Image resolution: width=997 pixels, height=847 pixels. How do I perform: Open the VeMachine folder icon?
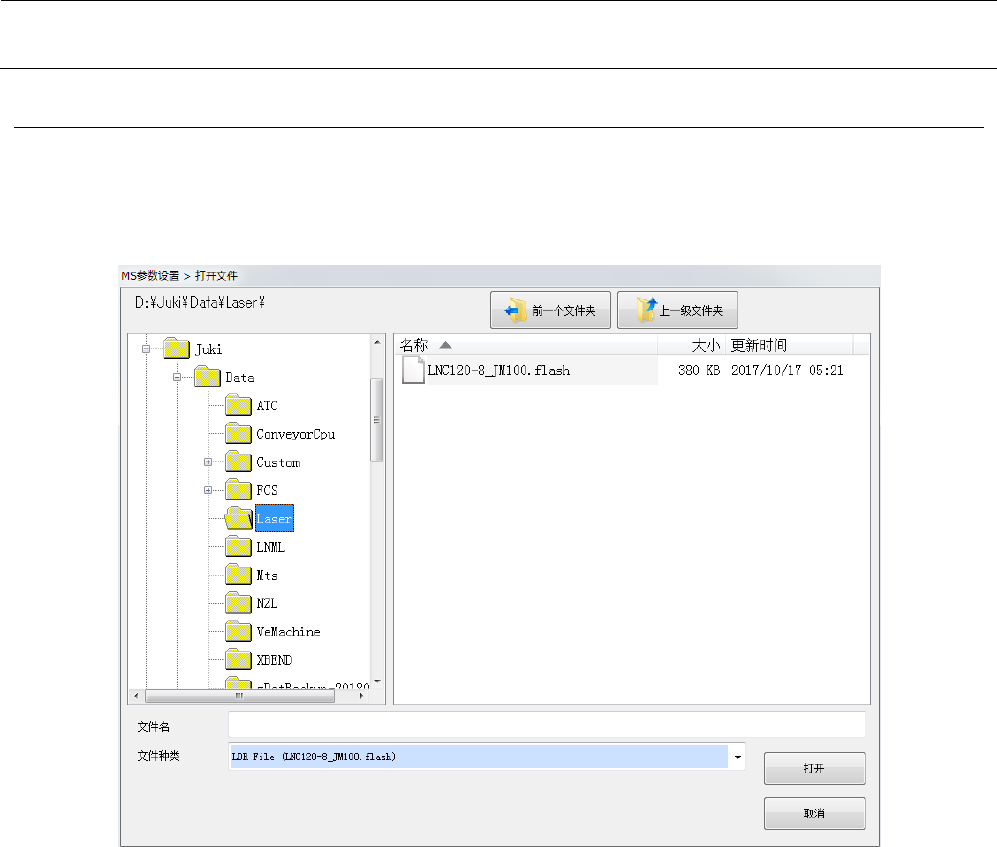(x=238, y=632)
